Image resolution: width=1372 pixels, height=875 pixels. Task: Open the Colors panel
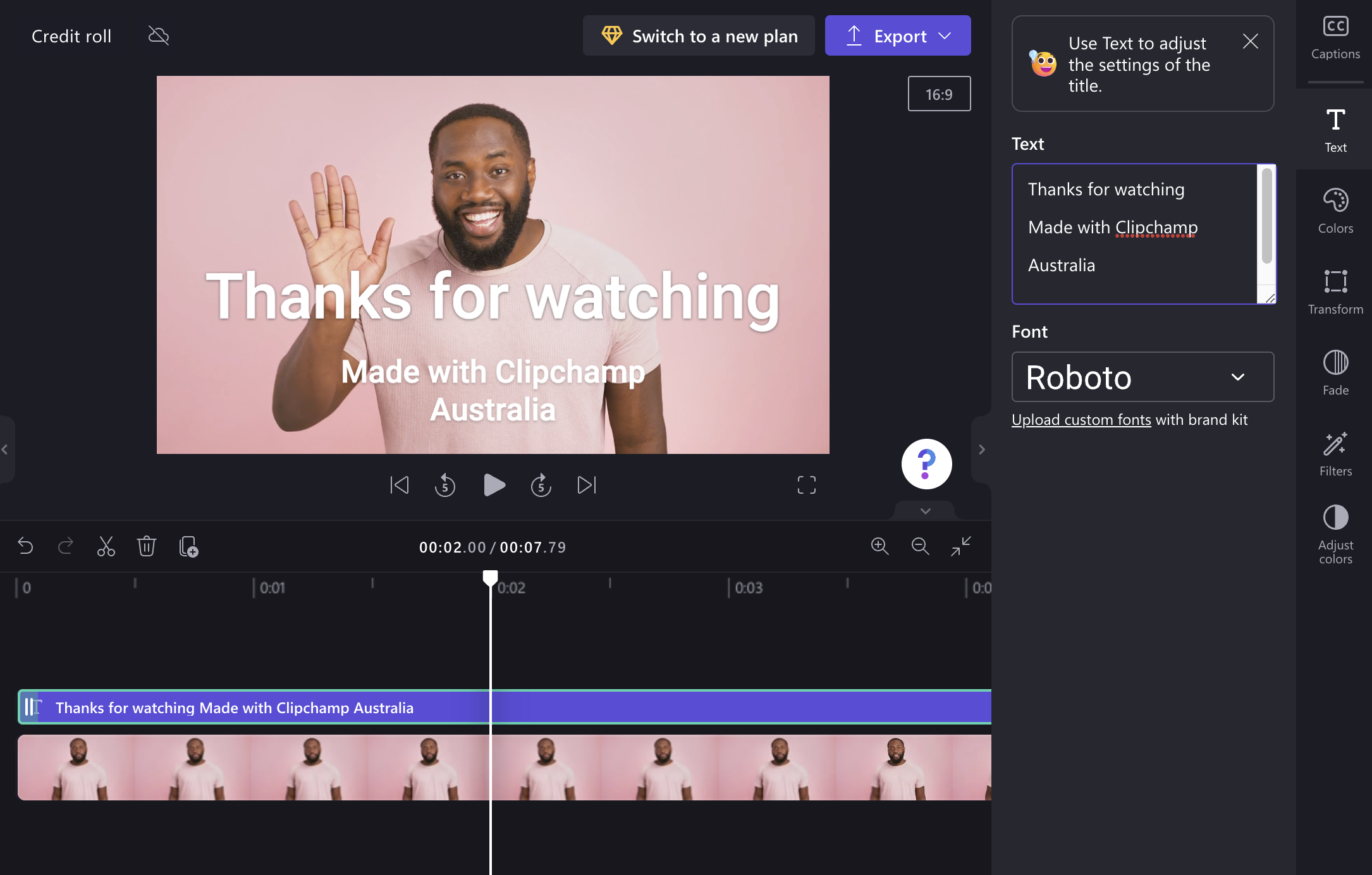click(x=1335, y=211)
